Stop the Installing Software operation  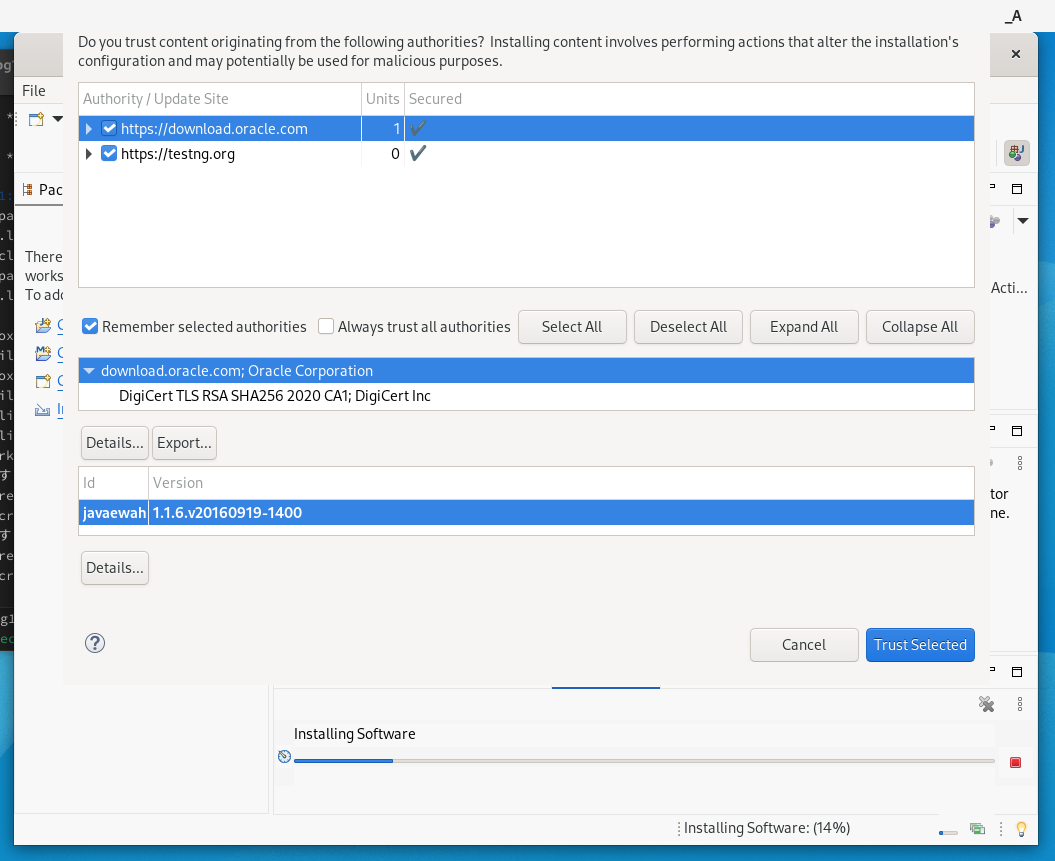1016,762
